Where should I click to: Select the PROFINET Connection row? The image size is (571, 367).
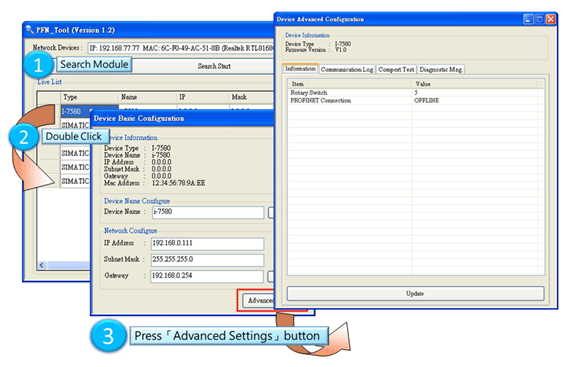point(416,100)
